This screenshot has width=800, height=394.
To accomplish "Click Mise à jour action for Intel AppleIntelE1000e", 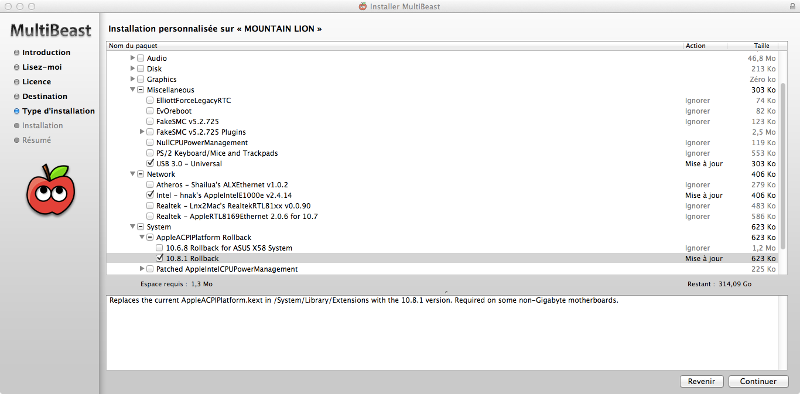I will coord(704,195).
